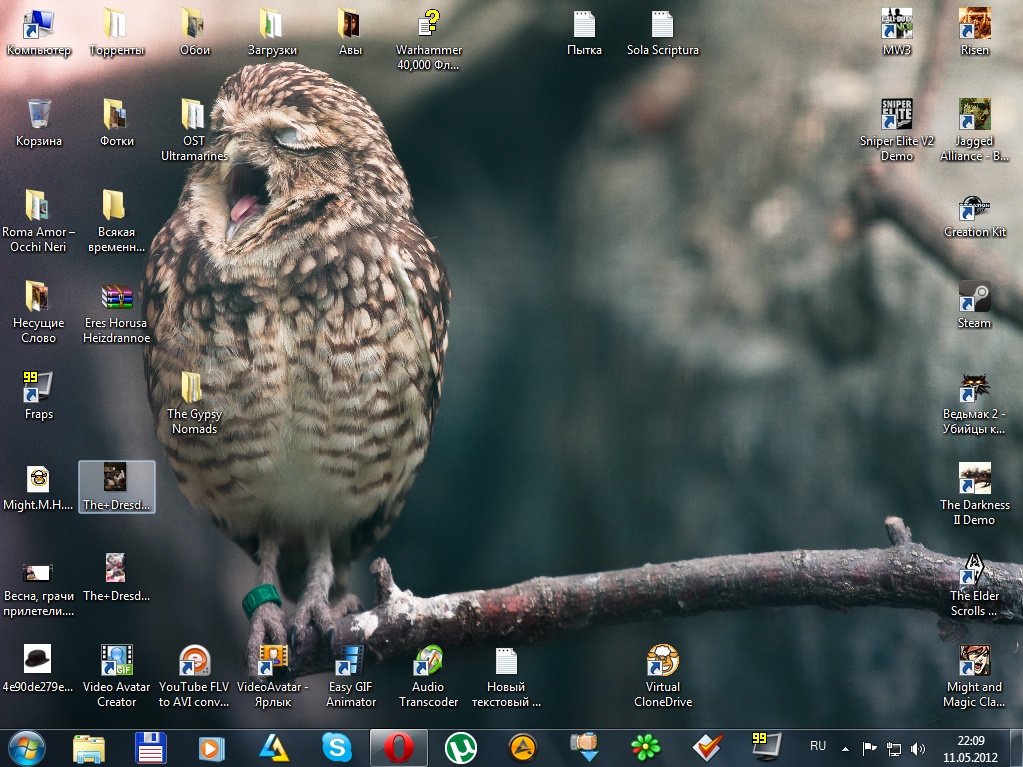Screen dimensions: 1023x767
Task: Click the Opera browser taskbar button
Action: pos(399,747)
